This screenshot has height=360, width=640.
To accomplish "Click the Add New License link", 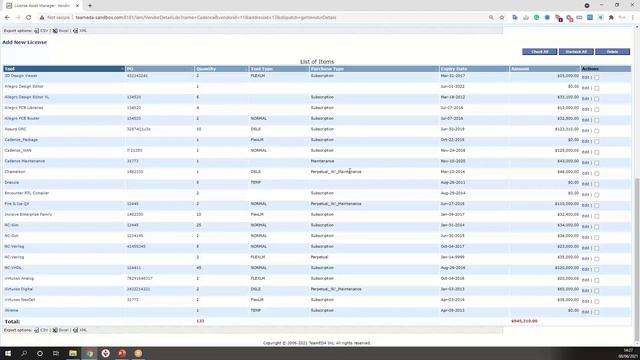I will tap(24, 42).
